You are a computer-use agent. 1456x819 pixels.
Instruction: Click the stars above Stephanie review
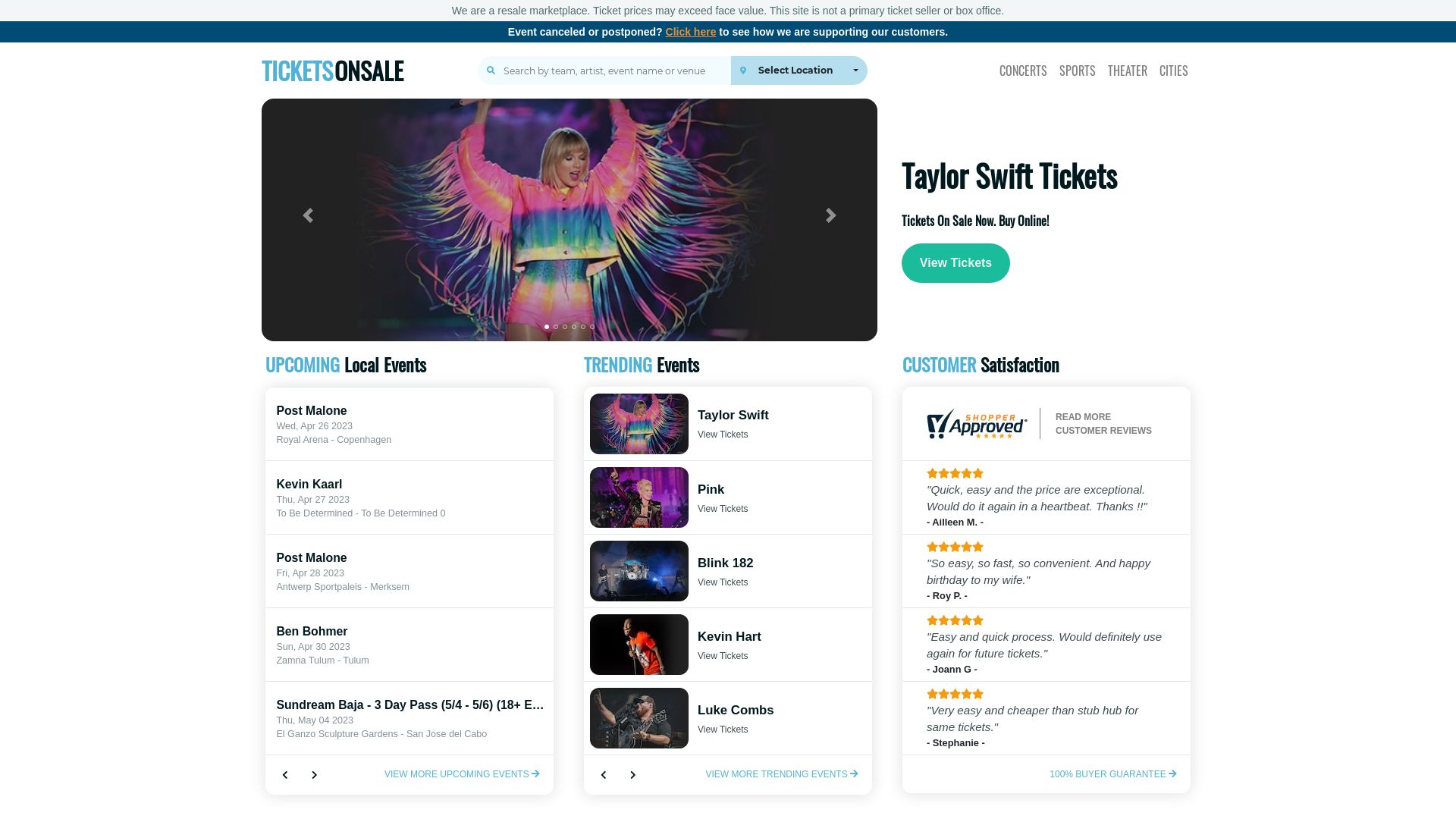point(955,694)
